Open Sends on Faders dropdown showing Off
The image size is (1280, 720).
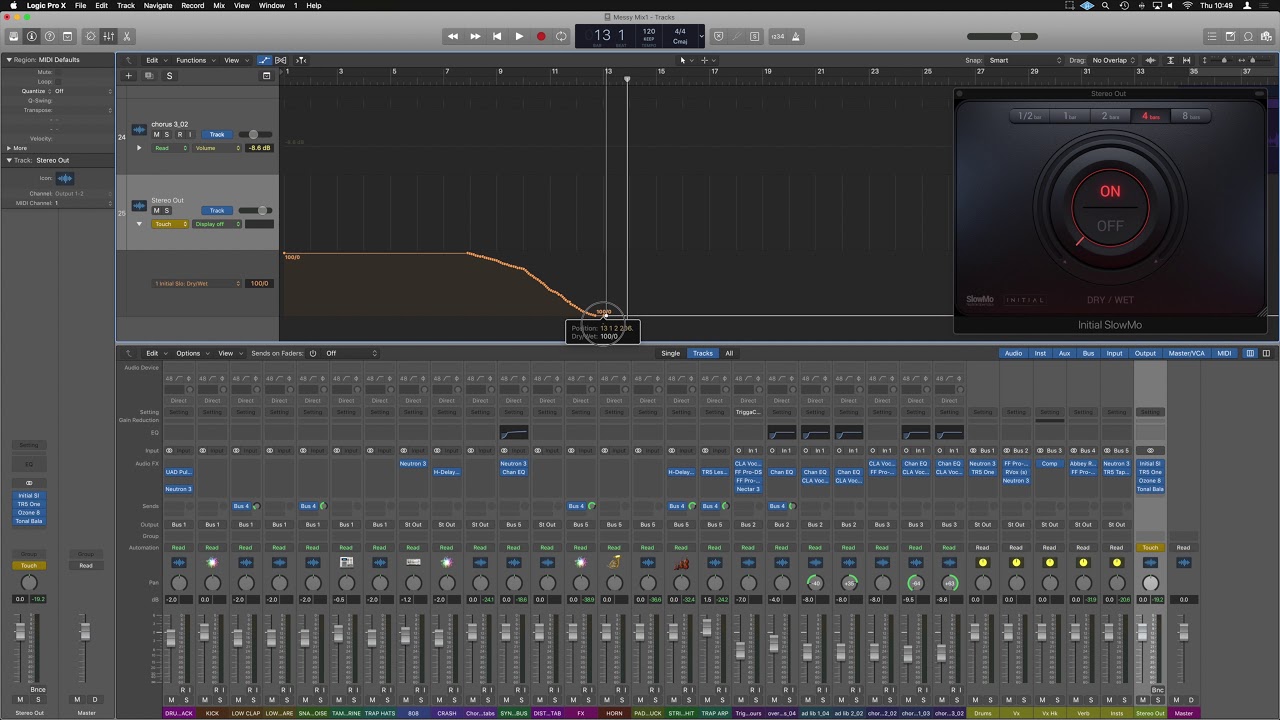coord(351,353)
